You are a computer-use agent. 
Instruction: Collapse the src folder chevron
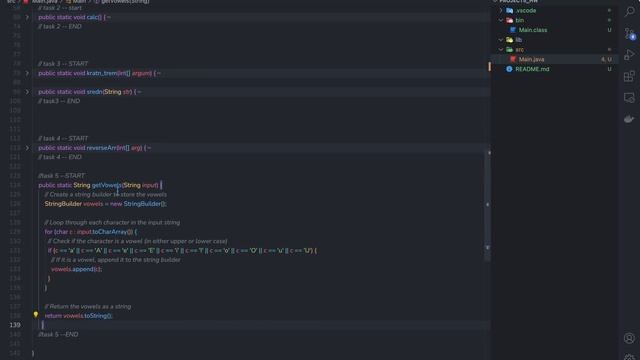click(x=501, y=49)
